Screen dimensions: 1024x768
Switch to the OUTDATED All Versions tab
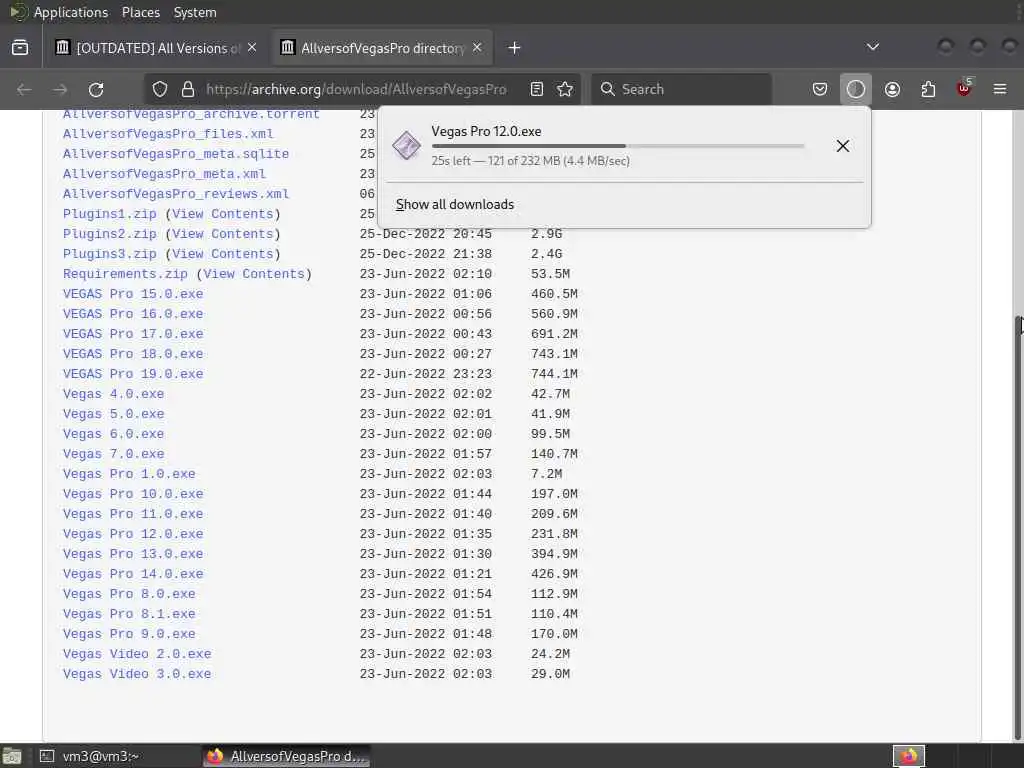pos(155,48)
